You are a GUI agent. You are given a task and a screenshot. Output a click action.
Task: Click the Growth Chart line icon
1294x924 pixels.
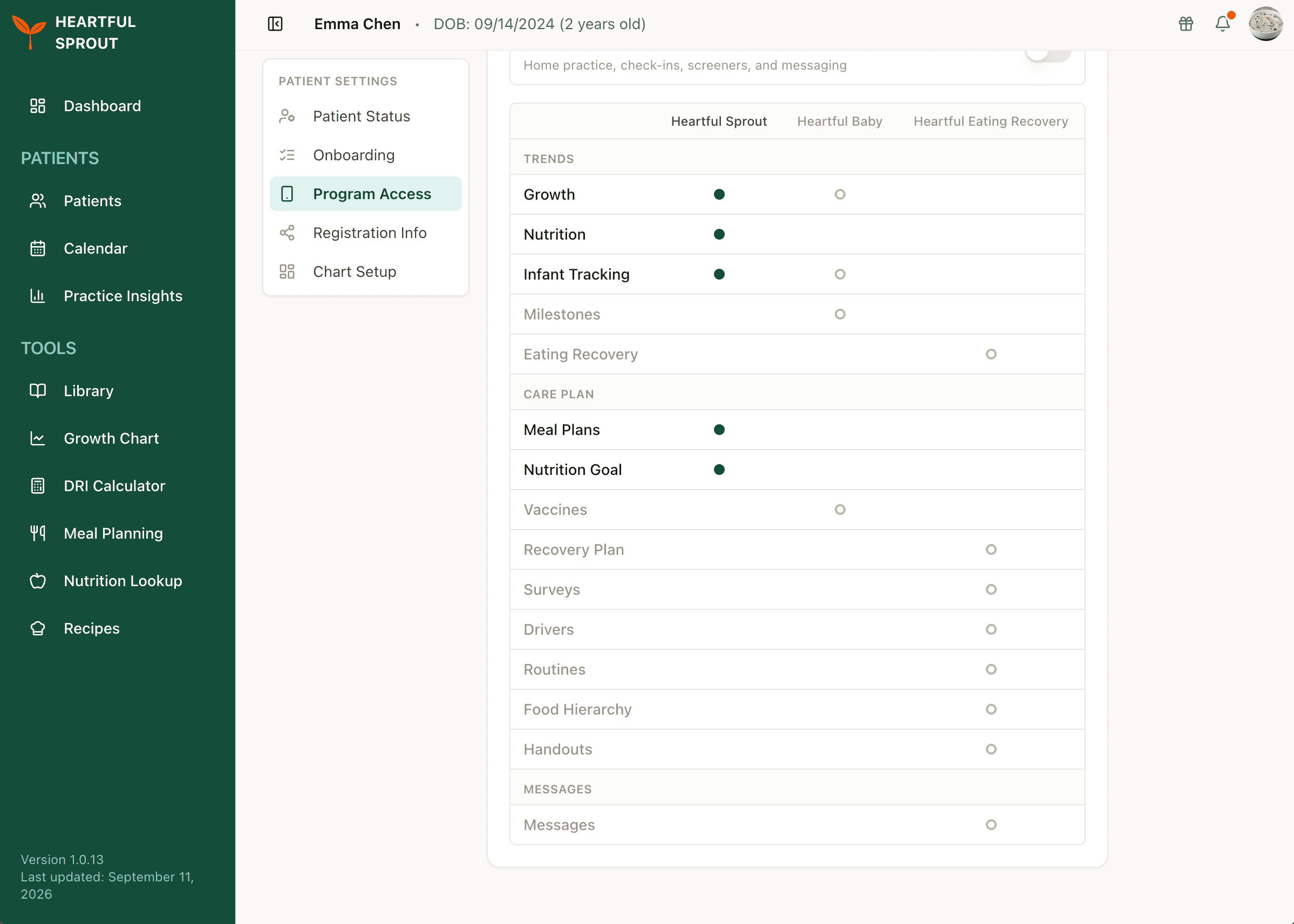(x=38, y=438)
